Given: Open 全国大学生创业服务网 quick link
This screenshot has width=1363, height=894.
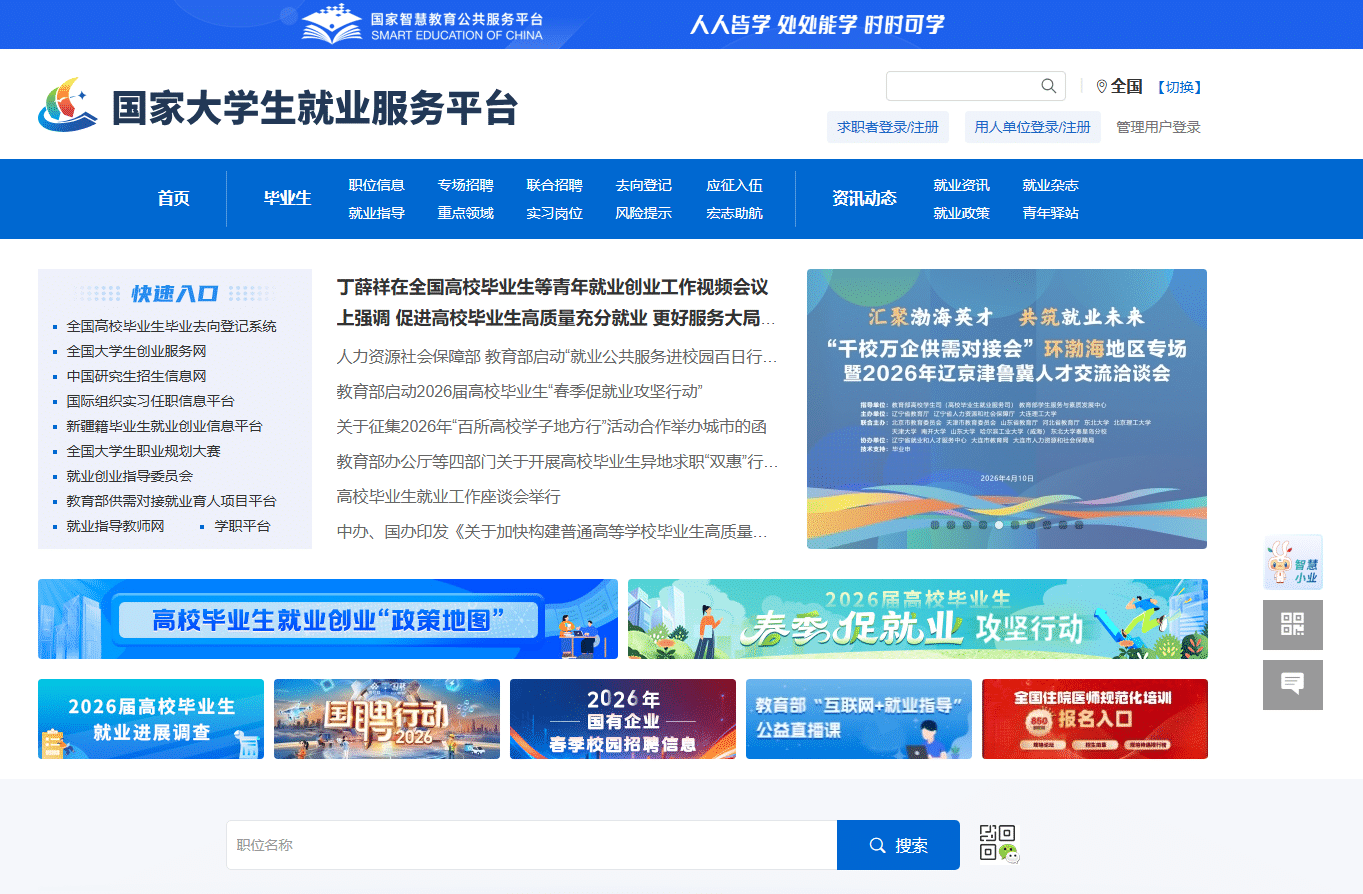Looking at the screenshot, I should pos(137,351).
